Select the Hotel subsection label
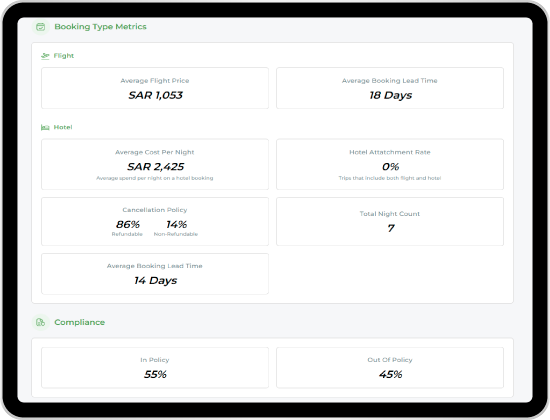 pos(63,127)
